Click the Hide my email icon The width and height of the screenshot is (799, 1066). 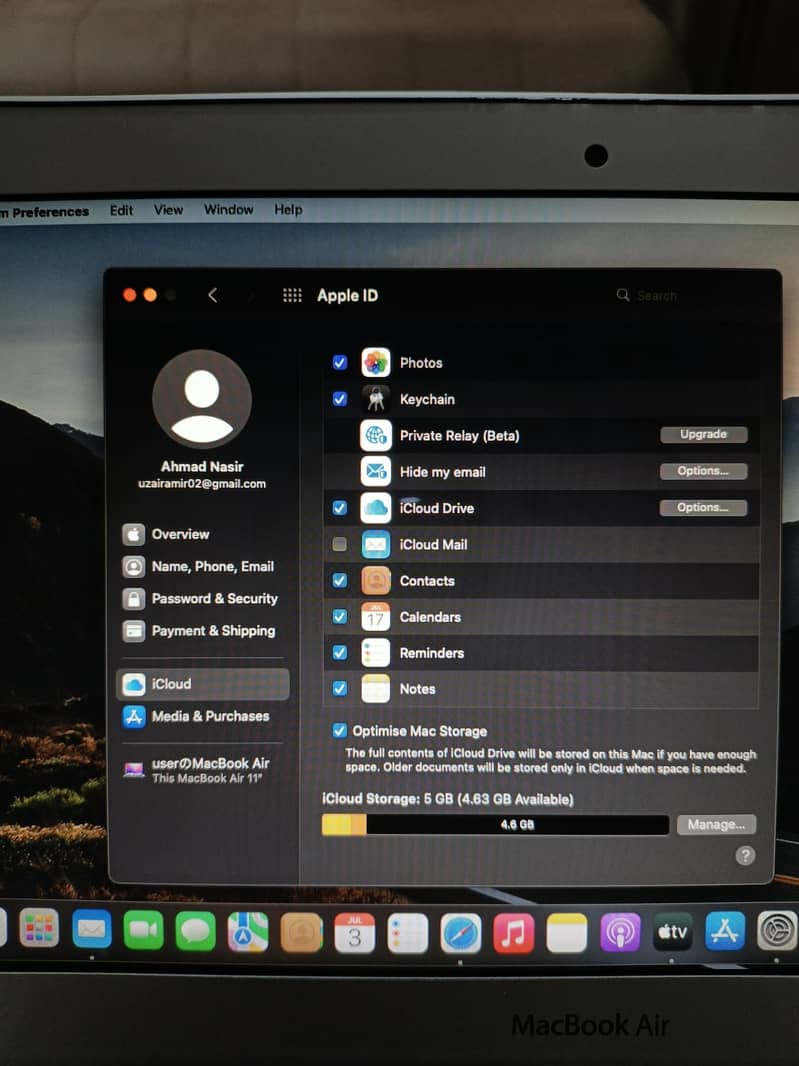[375, 471]
